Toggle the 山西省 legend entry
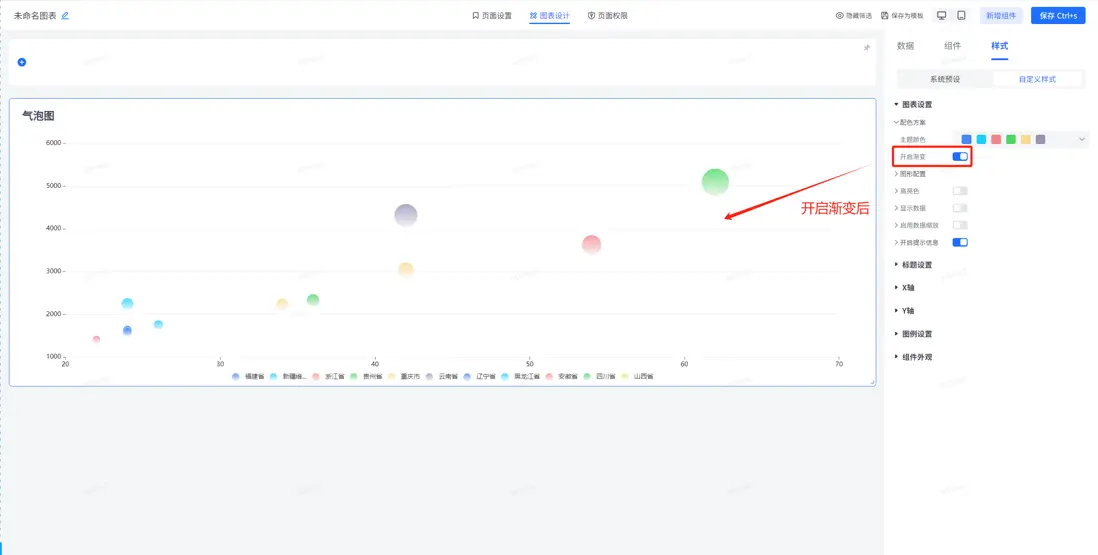 (x=637, y=377)
